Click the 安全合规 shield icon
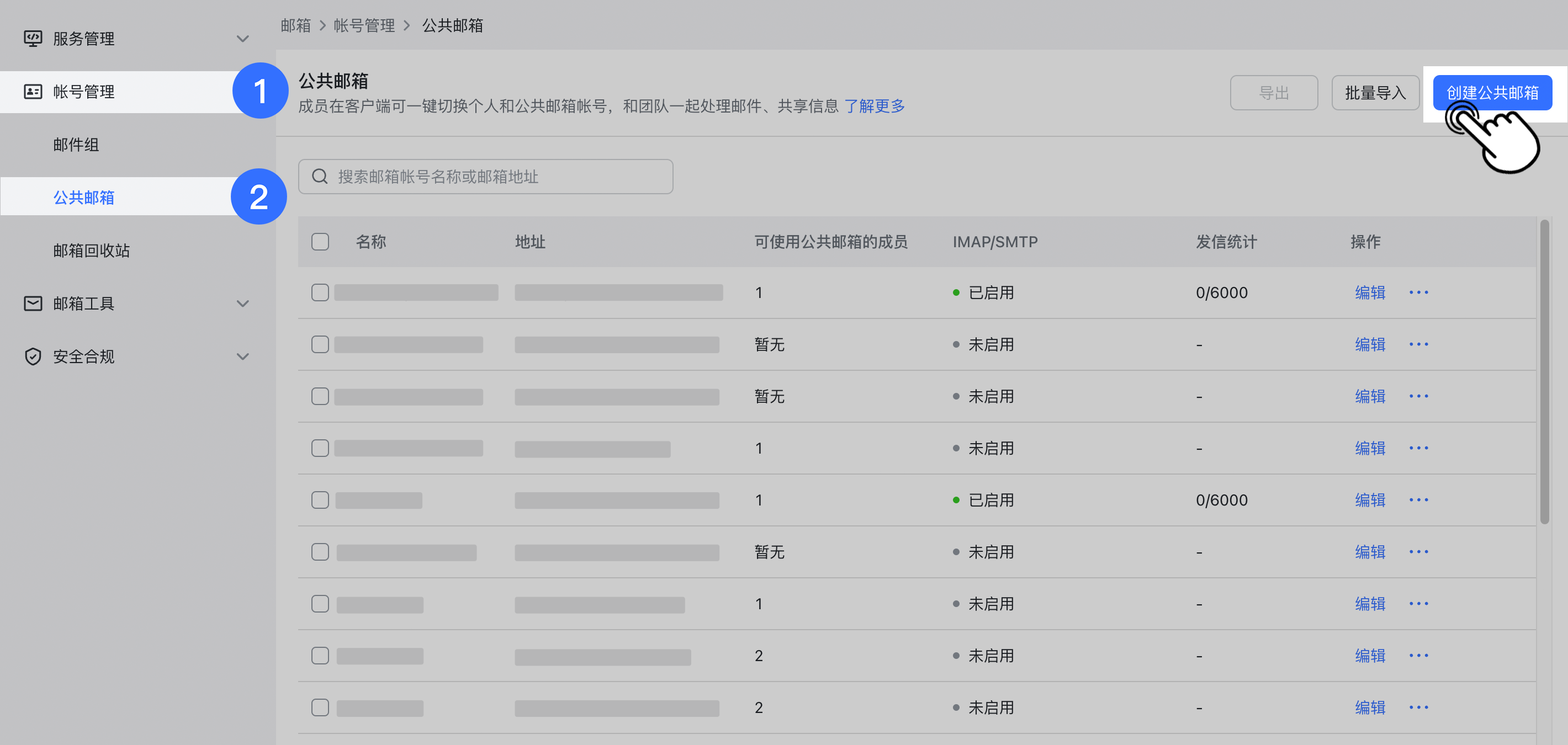The width and height of the screenshot is (1568, 745). click(33, 356)
